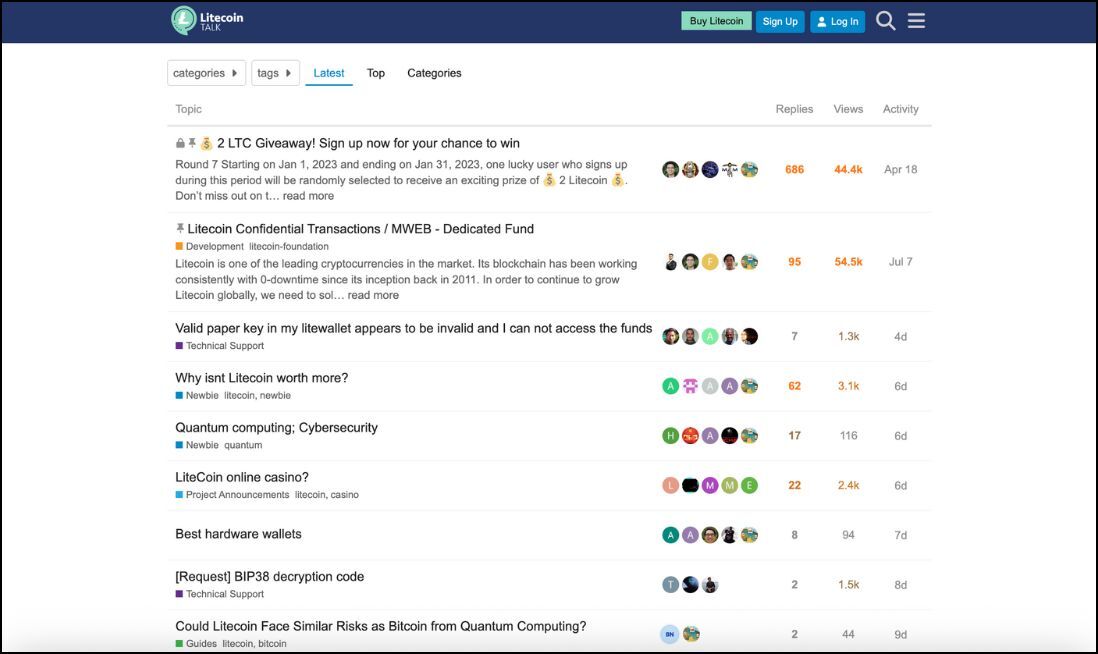Click purple M avatar in casino row
Screen dimensions: 1098x654
pos(710,485)
